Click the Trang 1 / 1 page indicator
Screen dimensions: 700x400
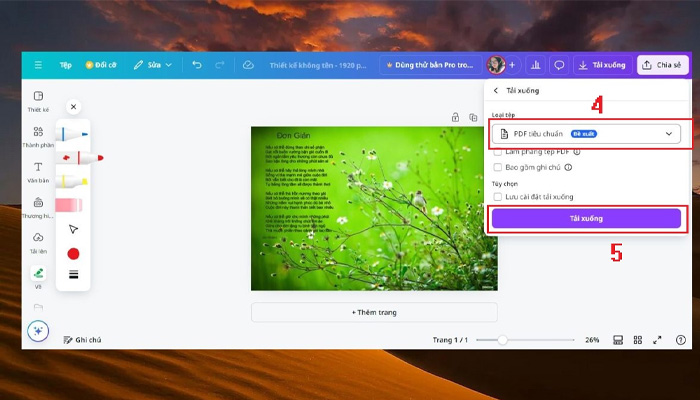tap(450, 340)
